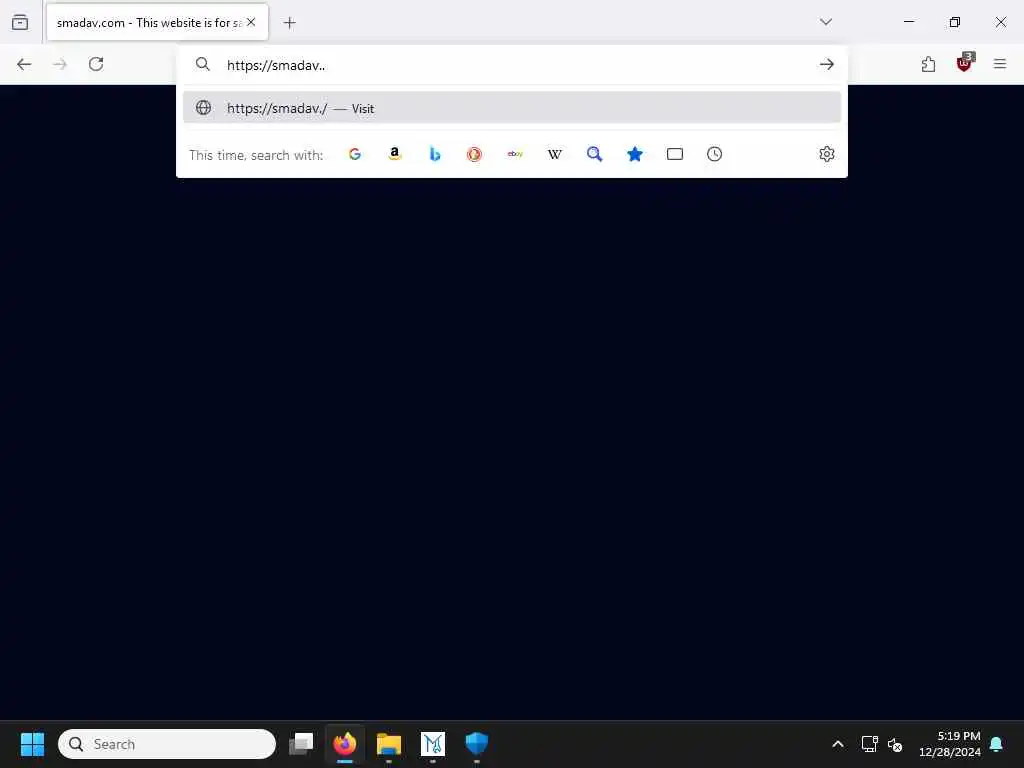Viewport: 1024px width, 768px height.
Task: Minimize the Firefox window
Action: click(x=909, y=22)
